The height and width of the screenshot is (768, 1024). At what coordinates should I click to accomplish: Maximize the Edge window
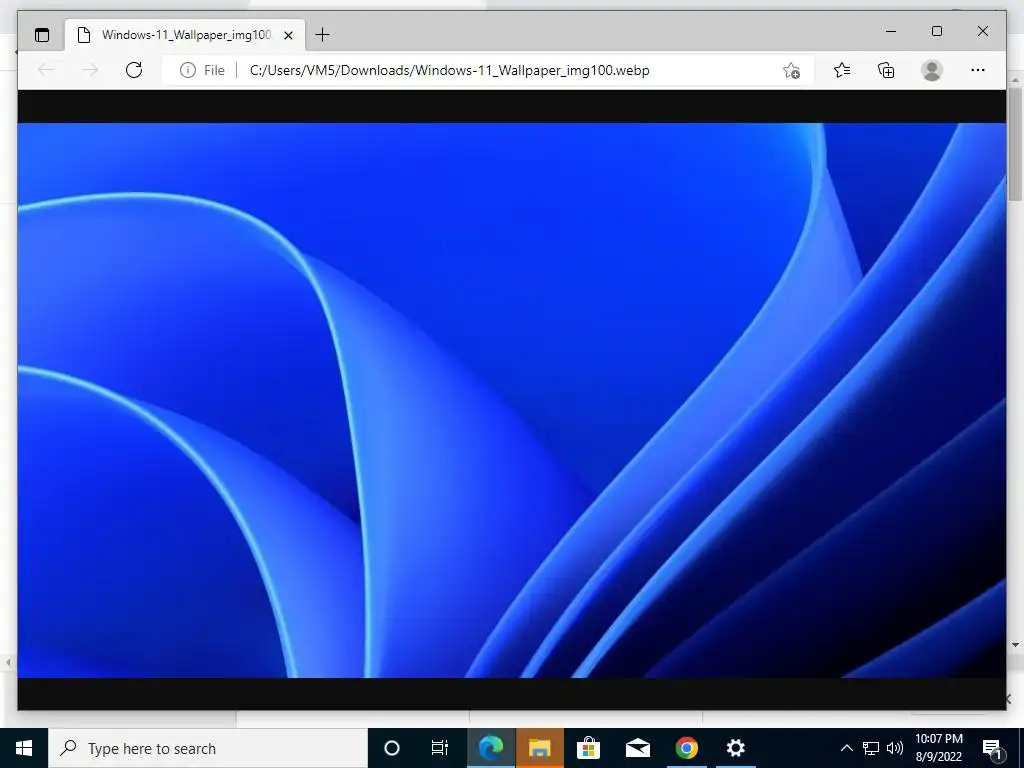tap(936, 31)
